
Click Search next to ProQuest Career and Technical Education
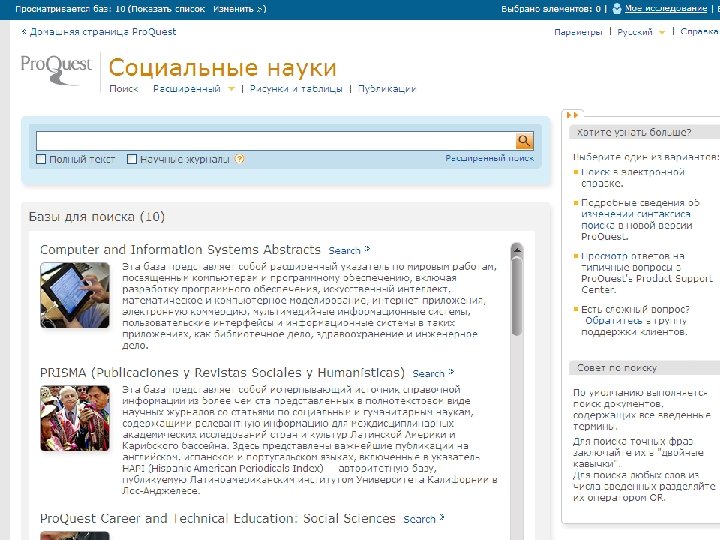point(424,519)
